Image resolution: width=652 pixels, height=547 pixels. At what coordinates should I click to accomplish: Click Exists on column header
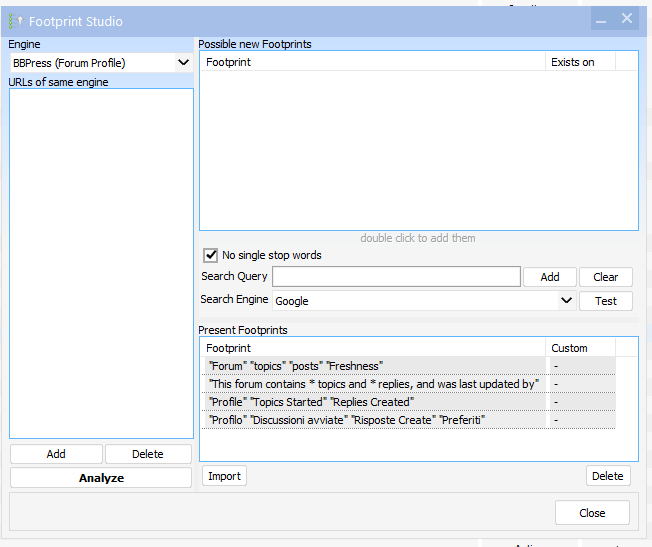point(580,62)
